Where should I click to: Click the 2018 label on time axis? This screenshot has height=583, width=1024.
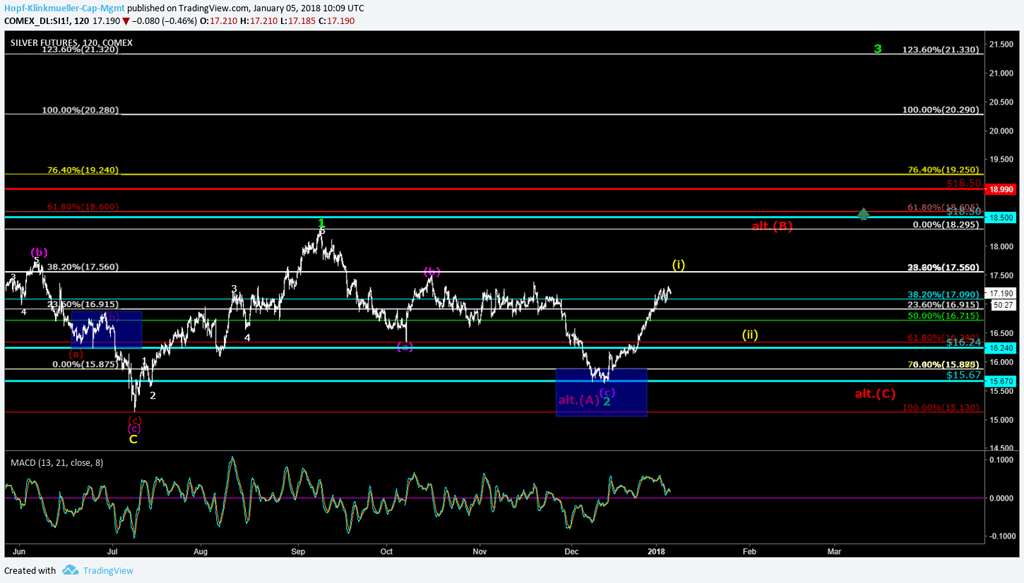pos(656,550)
